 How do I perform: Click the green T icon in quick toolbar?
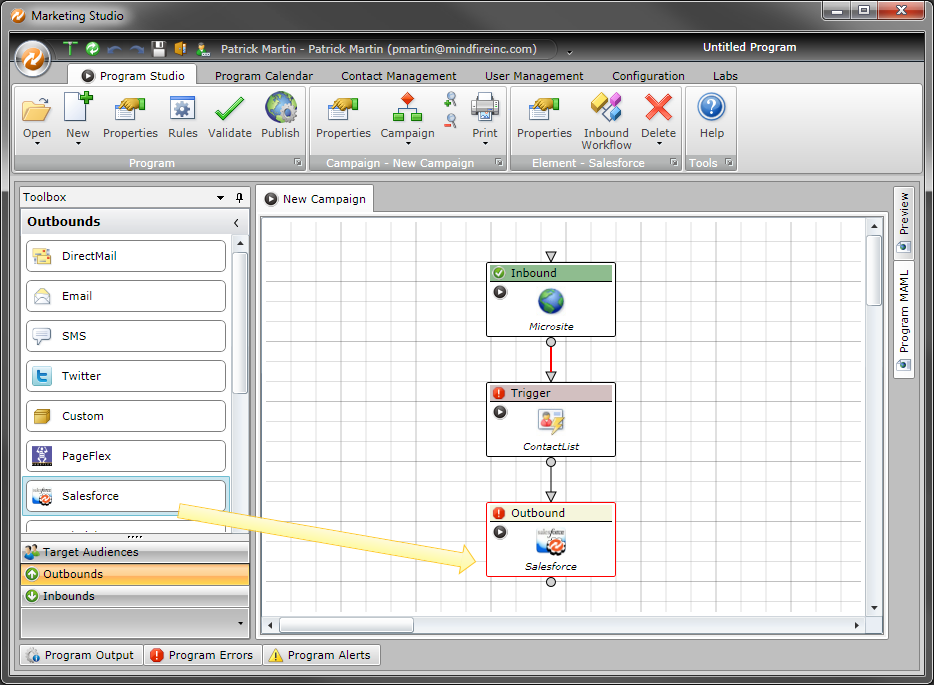[x=70, y=48]
